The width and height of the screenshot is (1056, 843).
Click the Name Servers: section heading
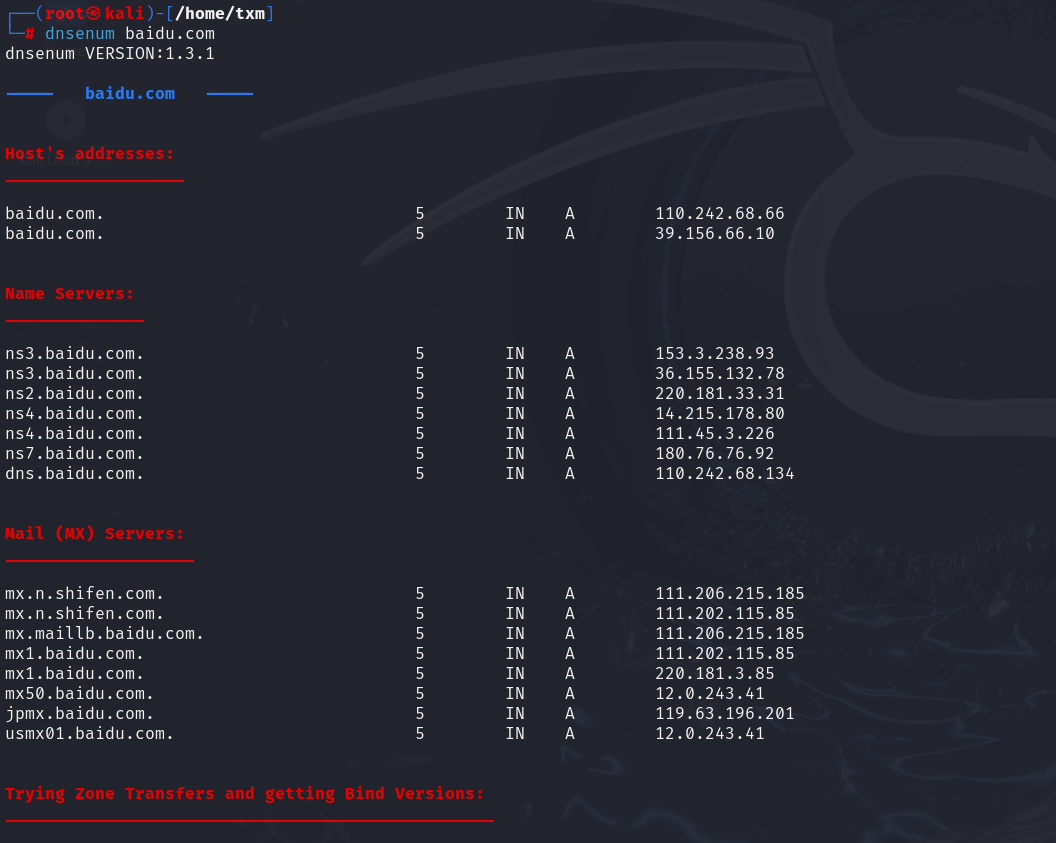(x=69, y=294)
